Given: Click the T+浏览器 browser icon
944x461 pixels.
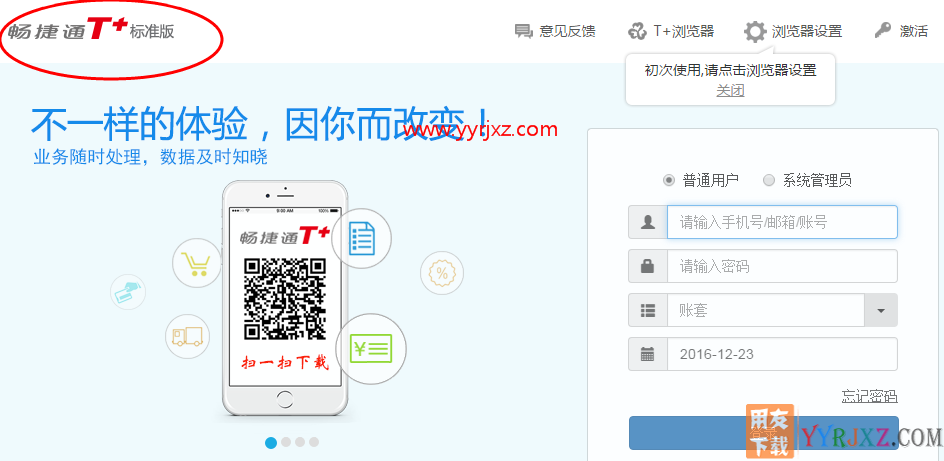Looking at the screenshot, I should click(x=637, y=31).
